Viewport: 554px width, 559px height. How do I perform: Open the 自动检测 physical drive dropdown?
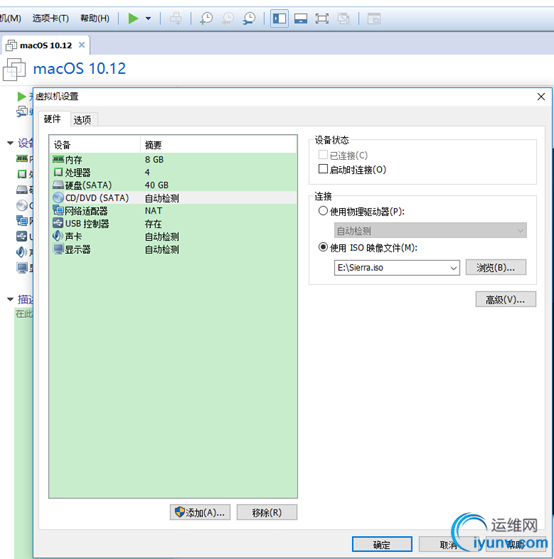point(430,231)
